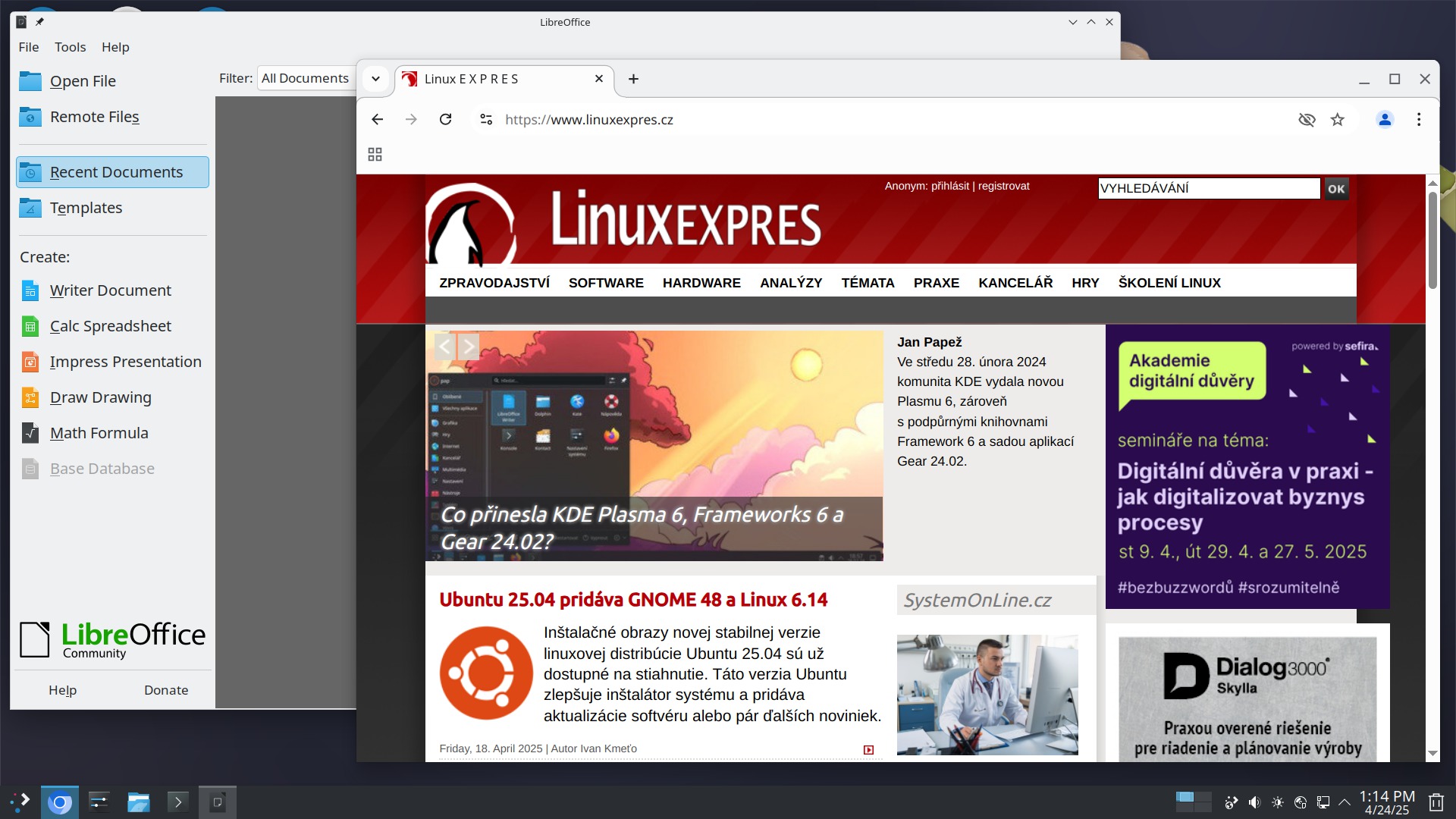Toggle the system tray volume icon
The width and height of the screenshot is (1456, 819).
tap(1254, 802)
